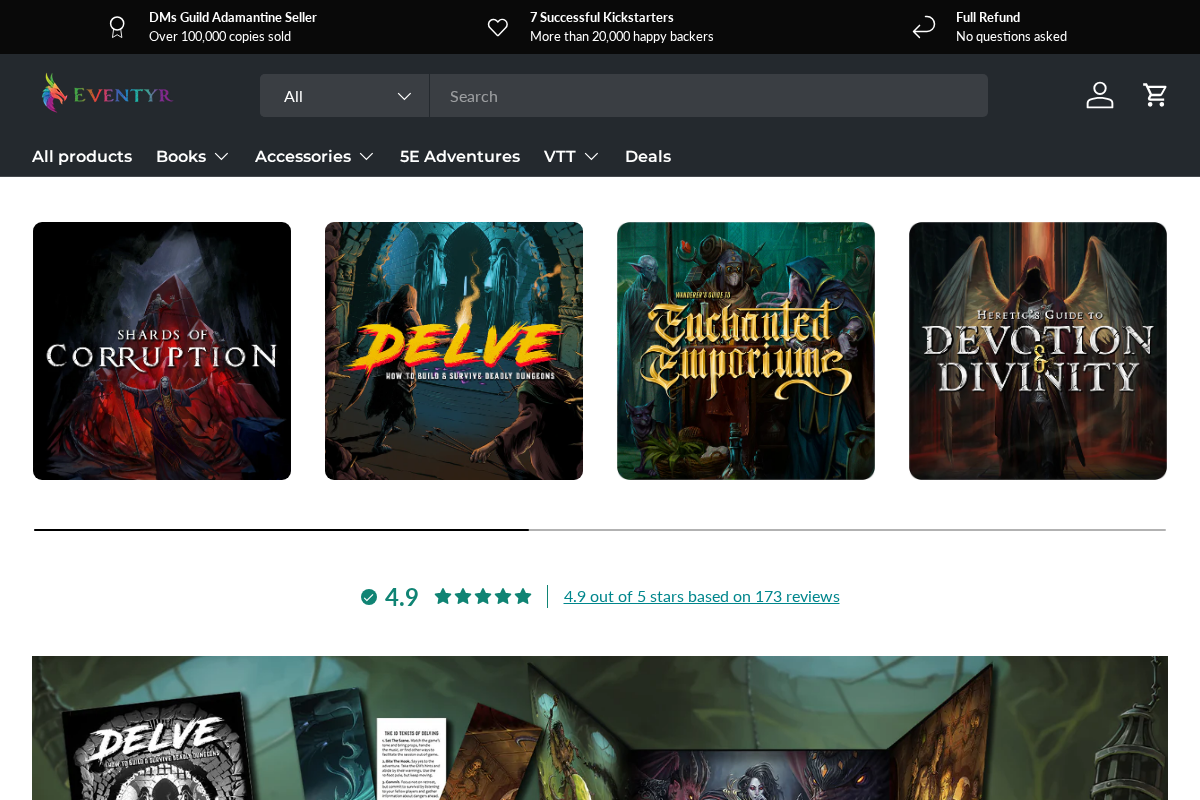1200x800 pixels.
Task: Open the account login icon
Action: (1099, 94)
